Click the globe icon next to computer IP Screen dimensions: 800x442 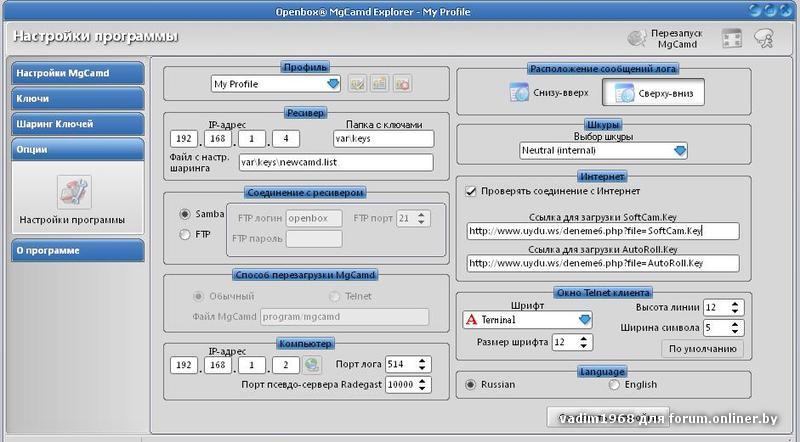(312, 365)
